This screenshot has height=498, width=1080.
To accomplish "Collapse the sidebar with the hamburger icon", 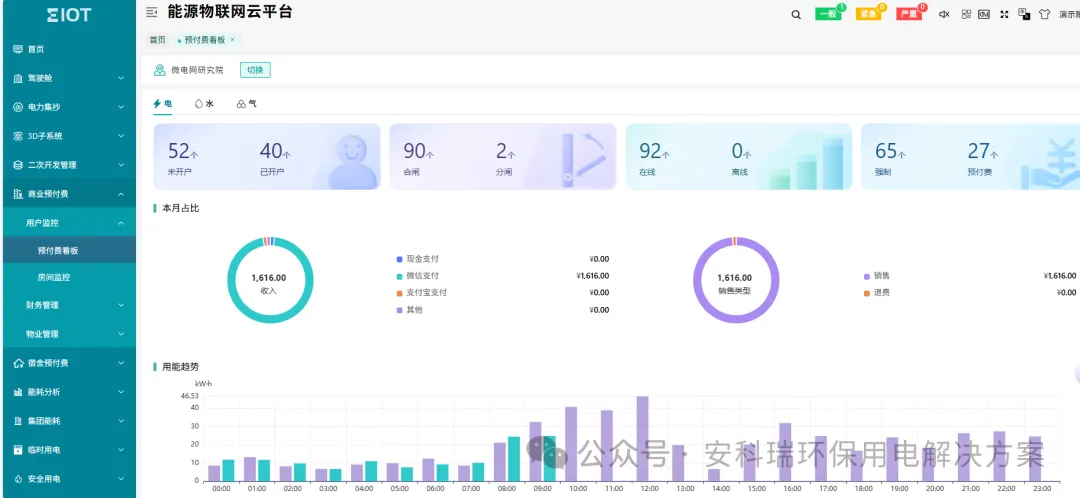I will pyautogui.click(x=152, y=12).
